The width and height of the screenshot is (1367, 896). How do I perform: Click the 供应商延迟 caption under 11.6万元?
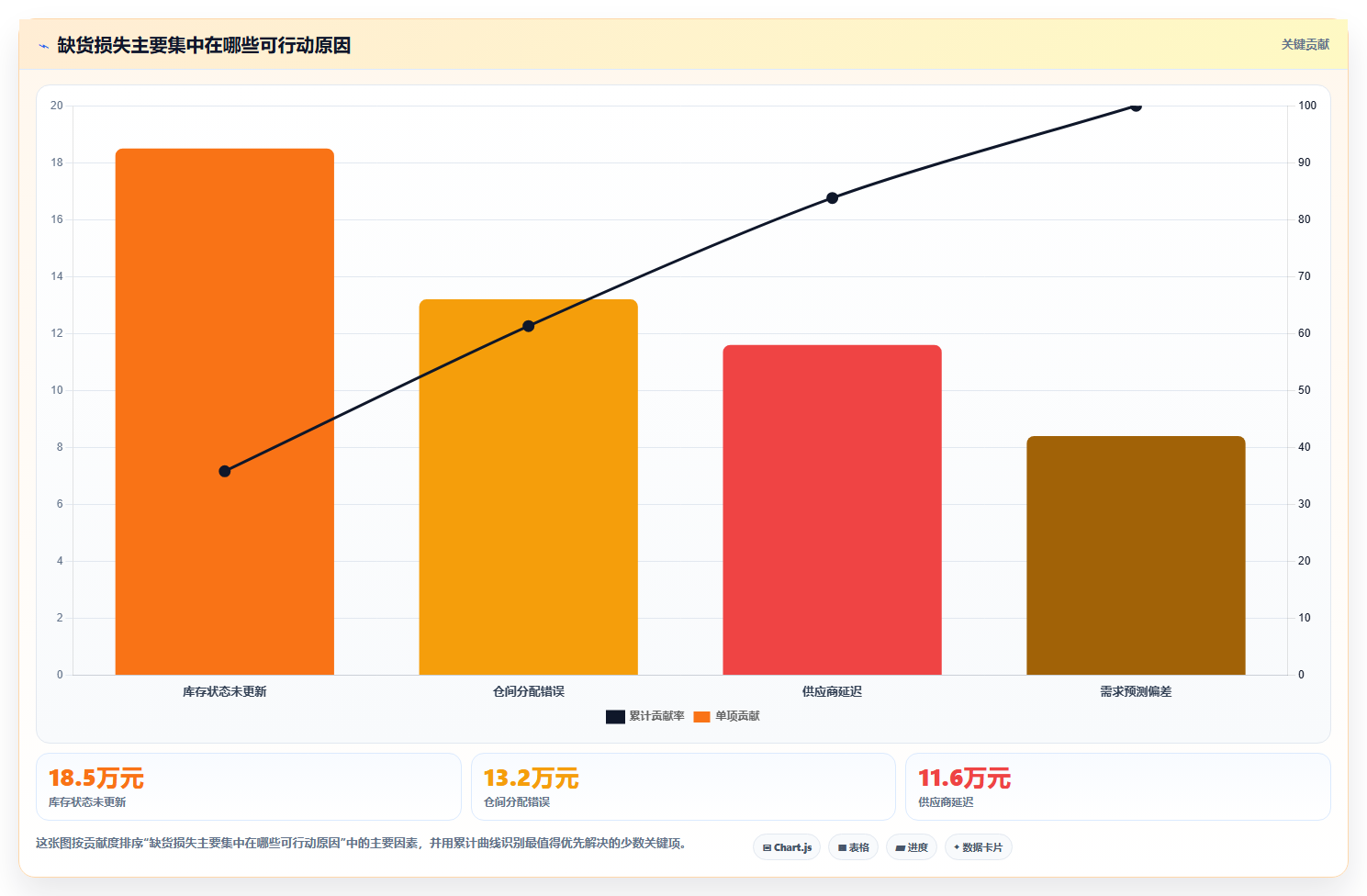[946, 802]
